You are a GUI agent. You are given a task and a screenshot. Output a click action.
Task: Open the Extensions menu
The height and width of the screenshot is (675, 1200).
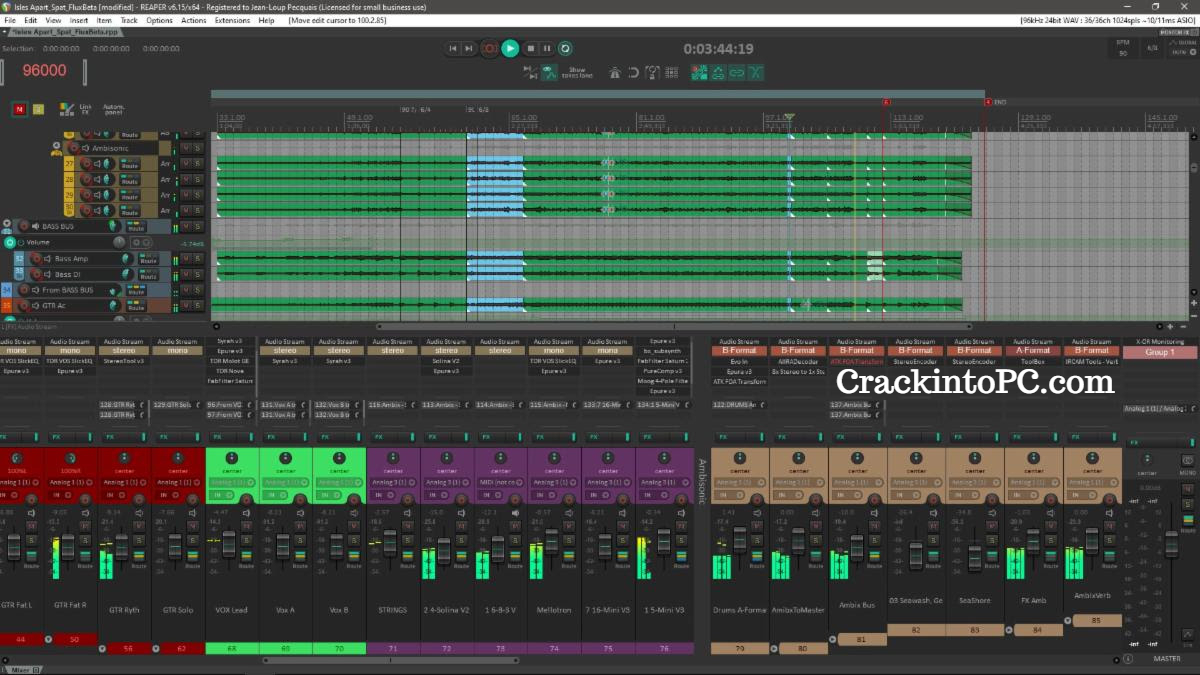232,20
